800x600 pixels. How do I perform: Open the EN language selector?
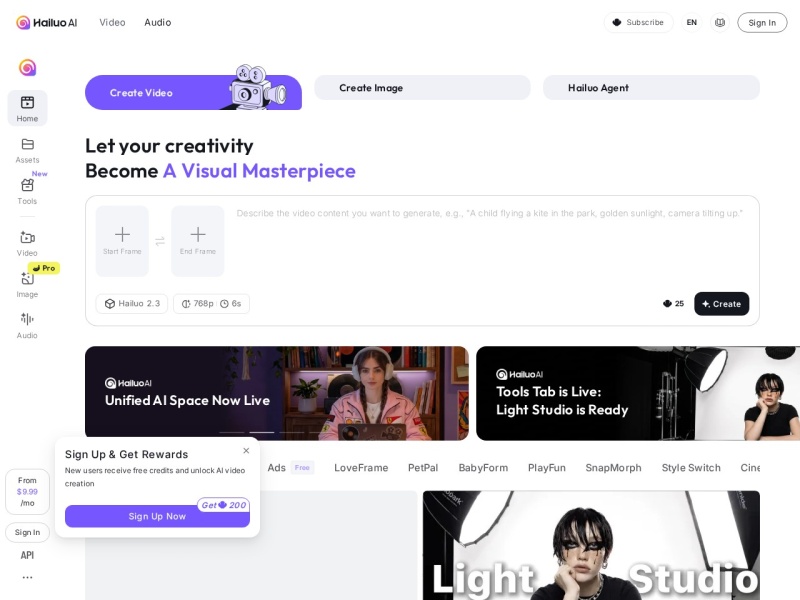pos(691,22)
